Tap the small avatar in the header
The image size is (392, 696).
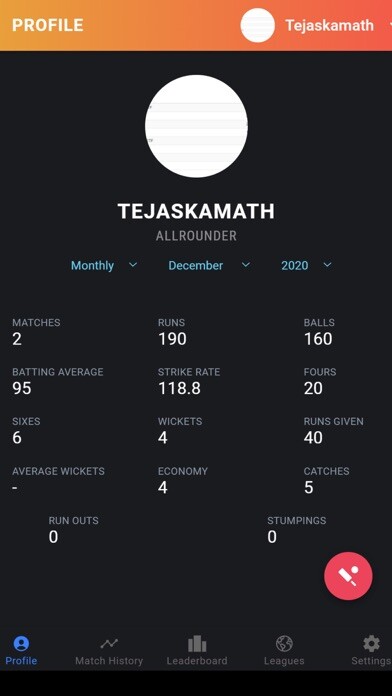click(257, 25)
